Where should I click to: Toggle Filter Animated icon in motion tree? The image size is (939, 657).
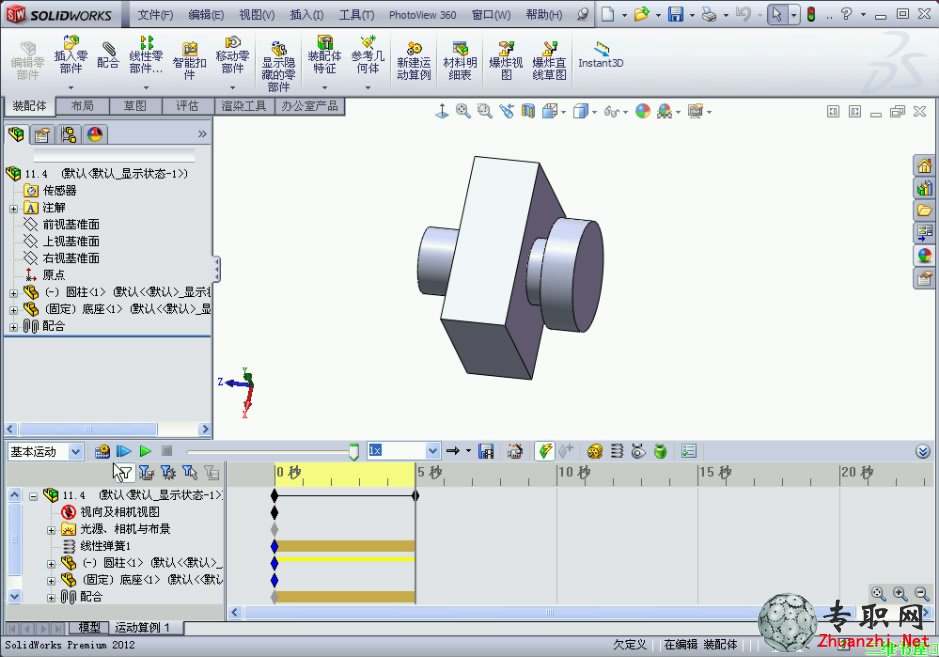pyautogui.click(x=146, y=473)
